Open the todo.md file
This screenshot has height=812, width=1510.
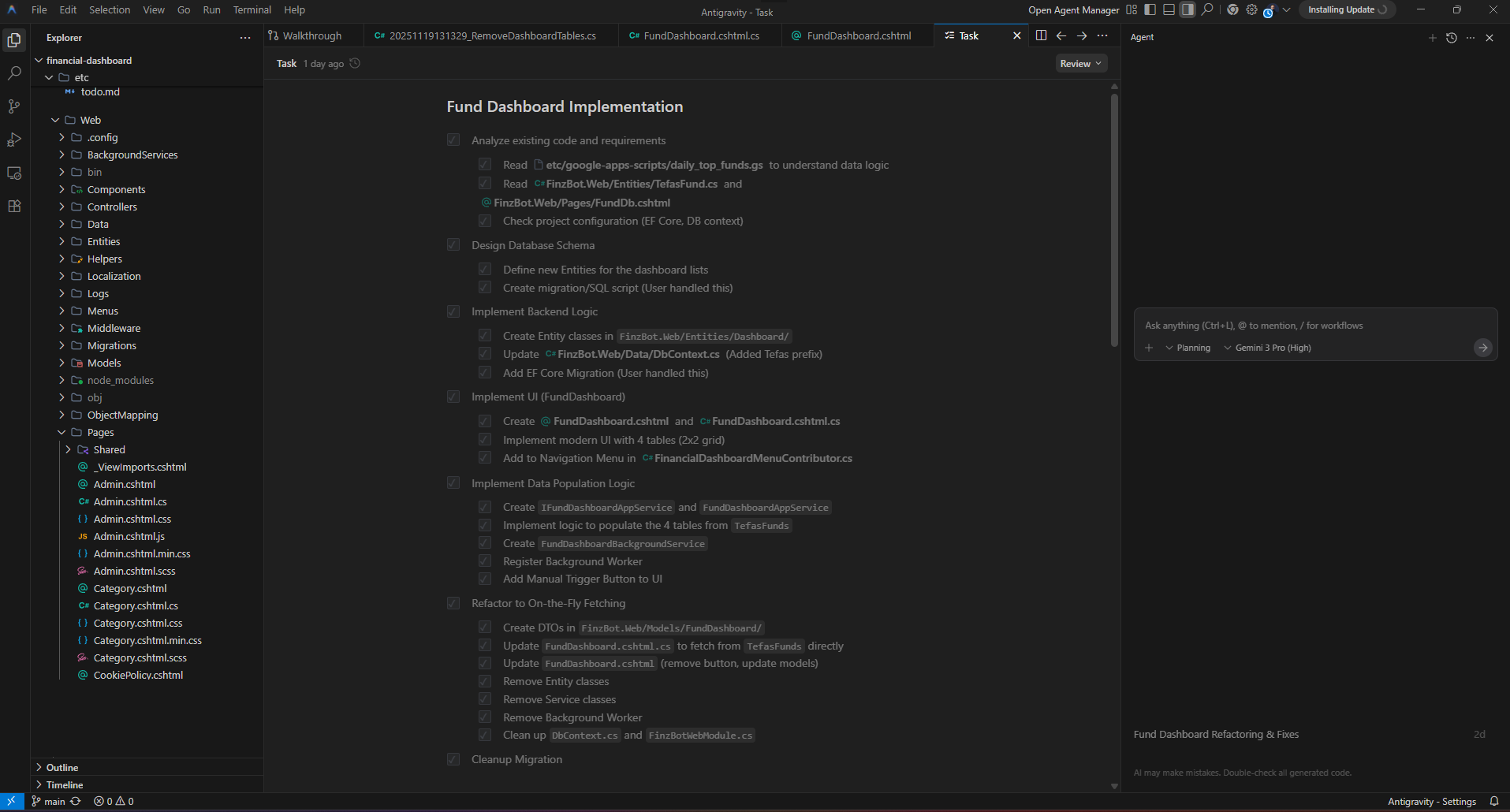(100, 91)
